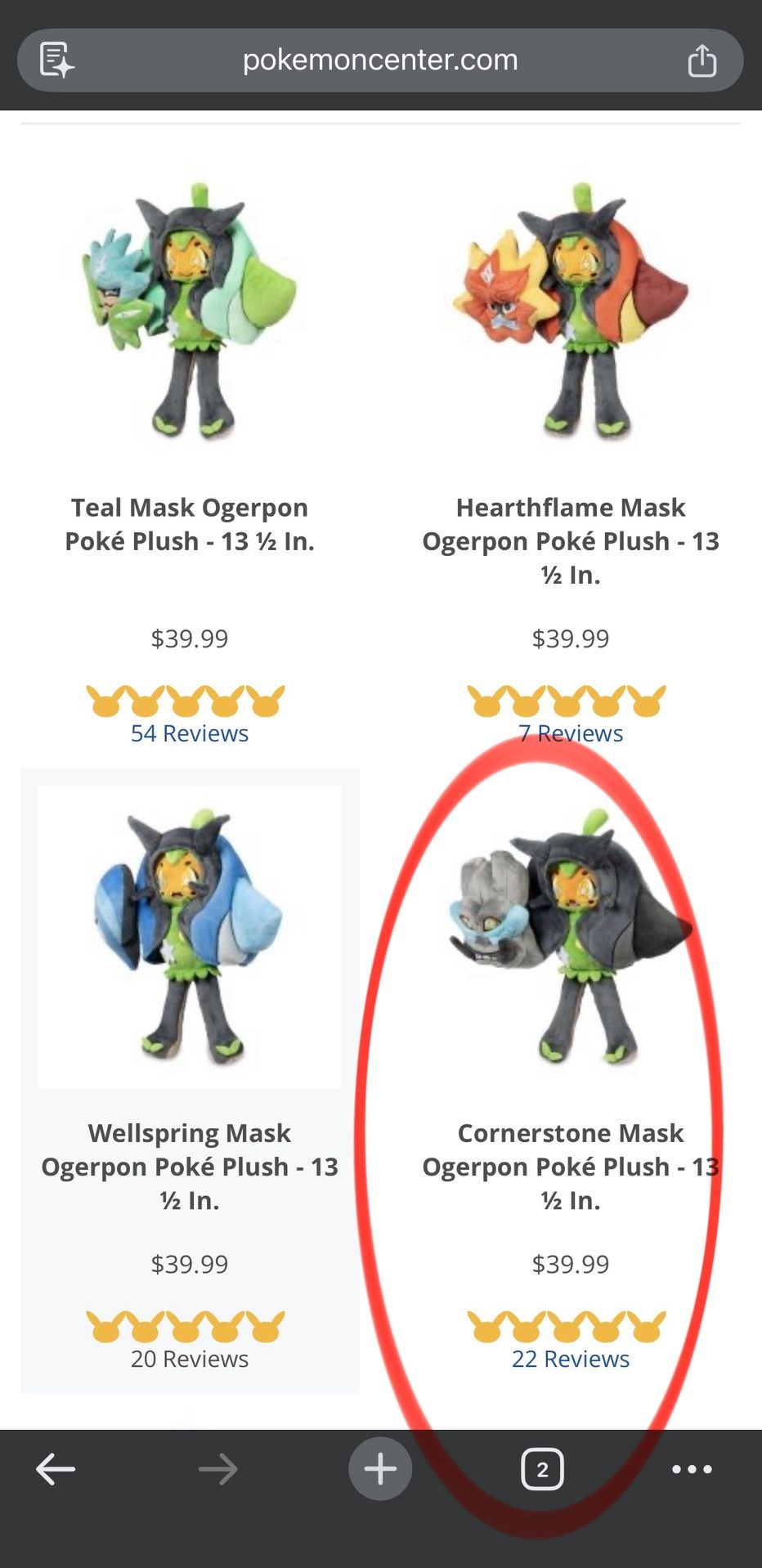The image size is (762, 1568).
Task: Select Cornerstone Mask Ogerpon Poké Plush title
Action: click(x=571, y=1167)
